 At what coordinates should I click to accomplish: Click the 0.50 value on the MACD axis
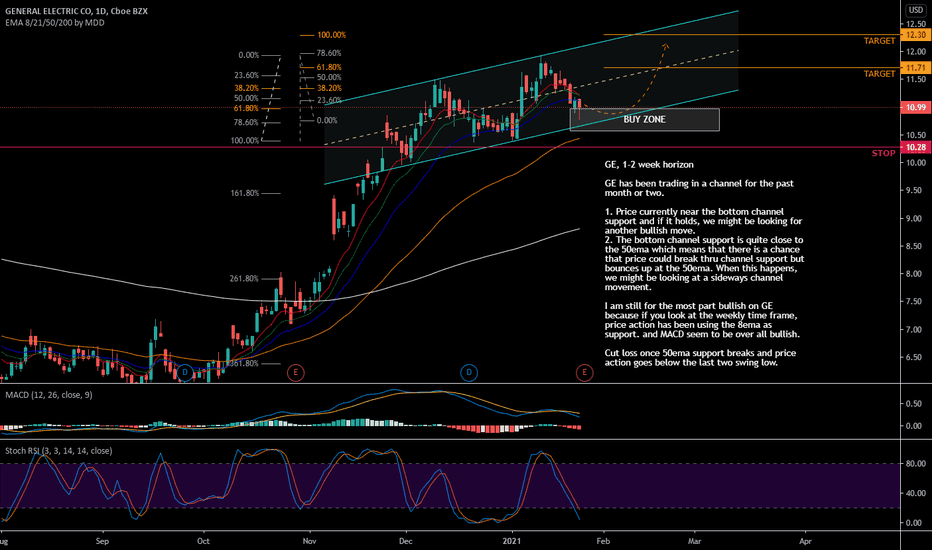tap(914, 404)
